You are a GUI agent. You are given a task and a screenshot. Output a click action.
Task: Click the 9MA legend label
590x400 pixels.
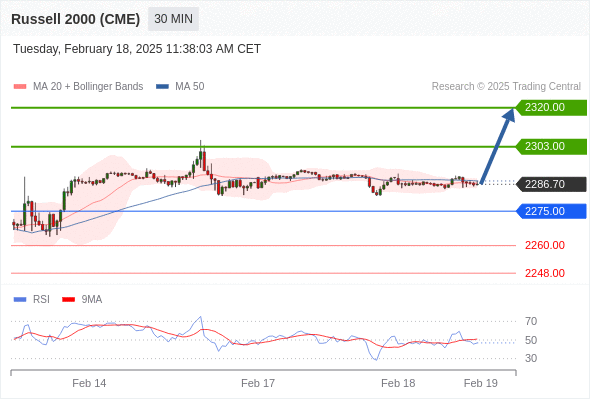[92, 300]
